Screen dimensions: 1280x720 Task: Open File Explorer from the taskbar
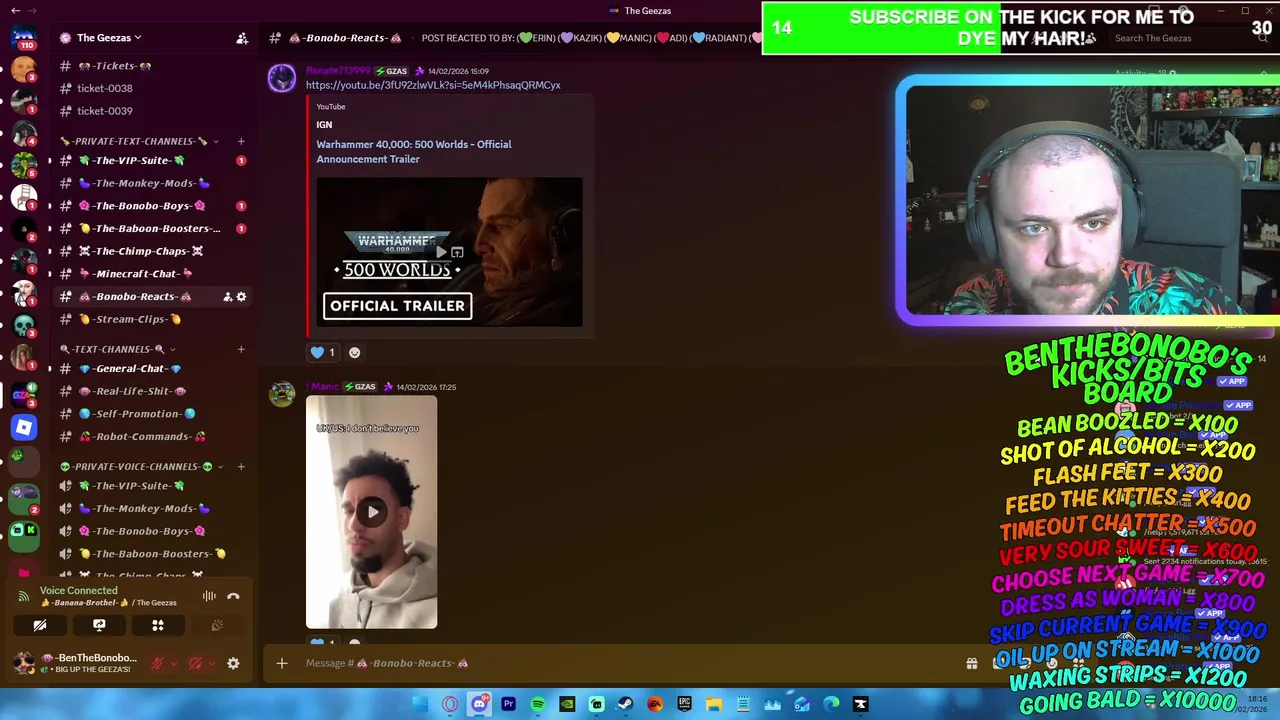(x=714, y=704)
